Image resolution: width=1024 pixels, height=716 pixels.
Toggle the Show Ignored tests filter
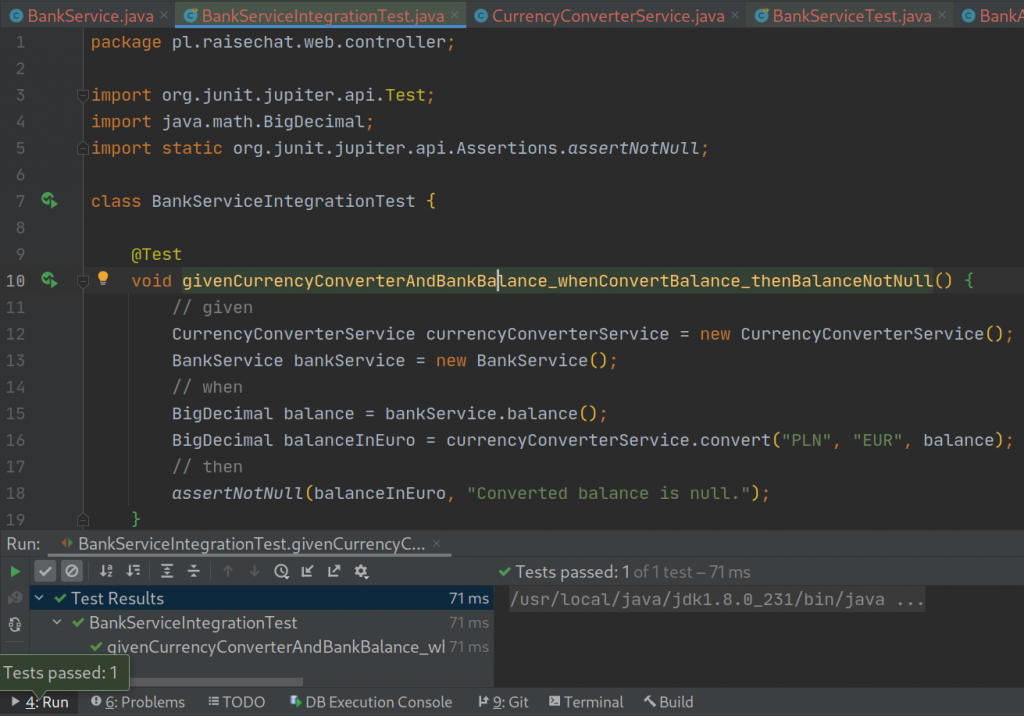point(71,571)
